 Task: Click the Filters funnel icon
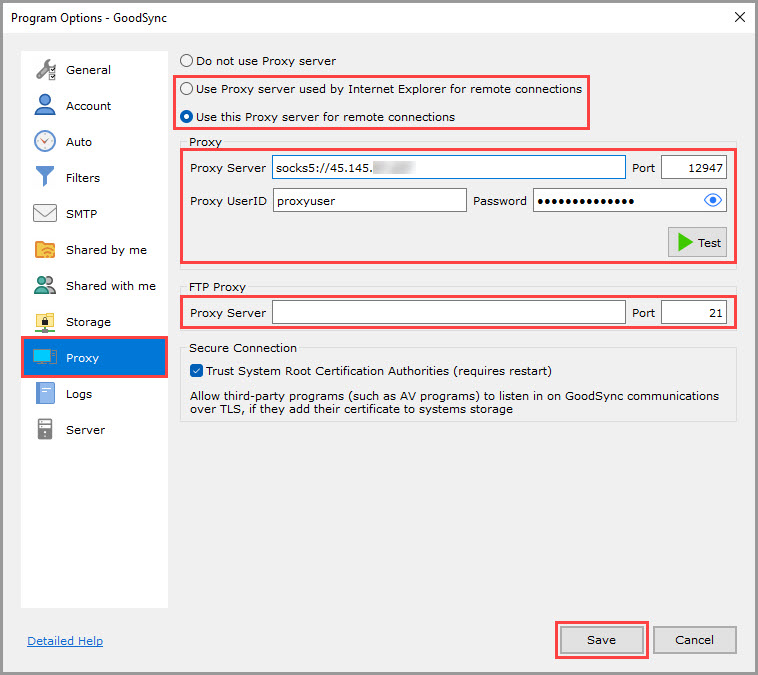[x=45, y=178]
